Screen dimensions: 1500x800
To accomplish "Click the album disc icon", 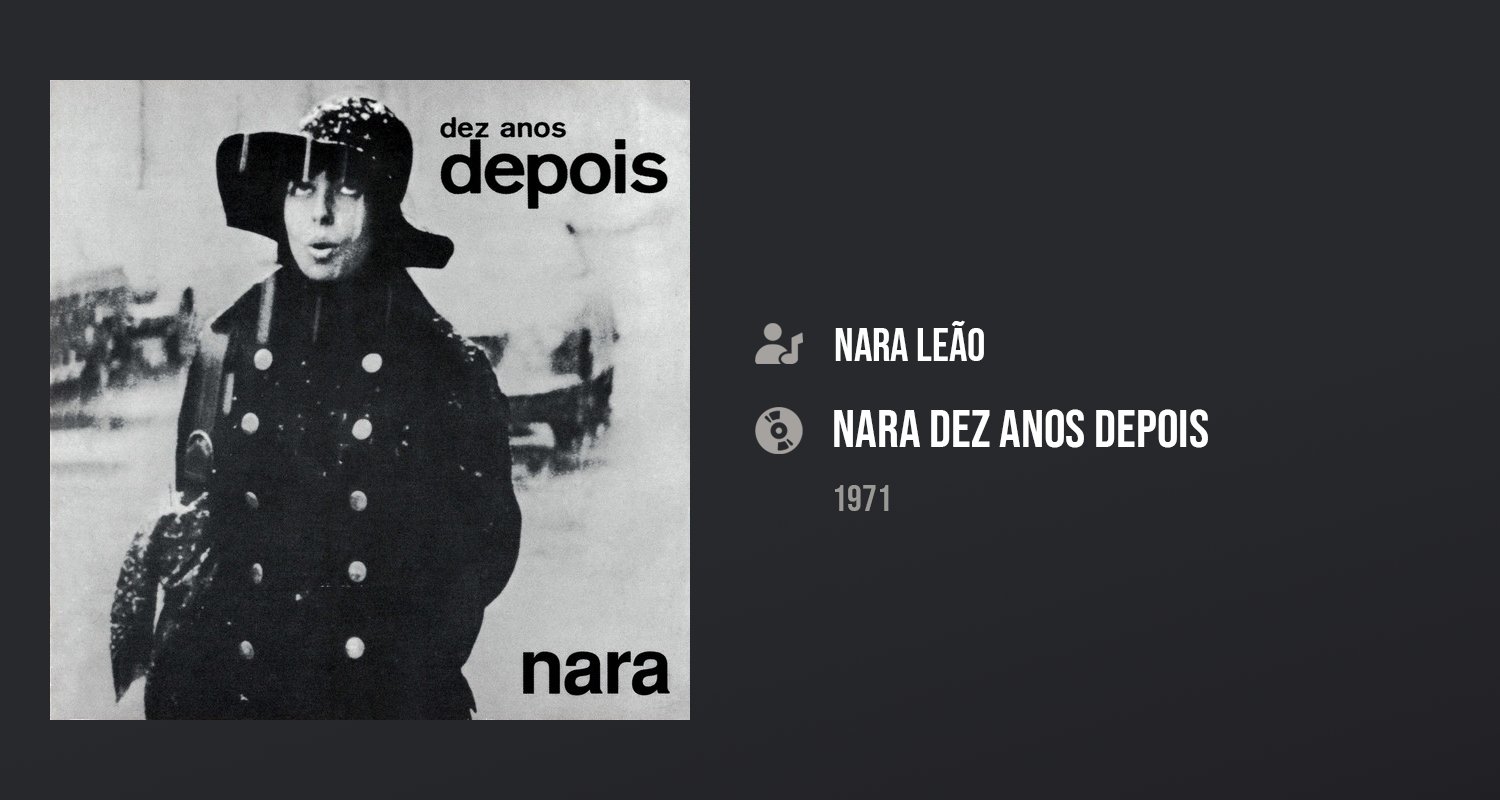I will pyautogui.click(x=779, y=430).
